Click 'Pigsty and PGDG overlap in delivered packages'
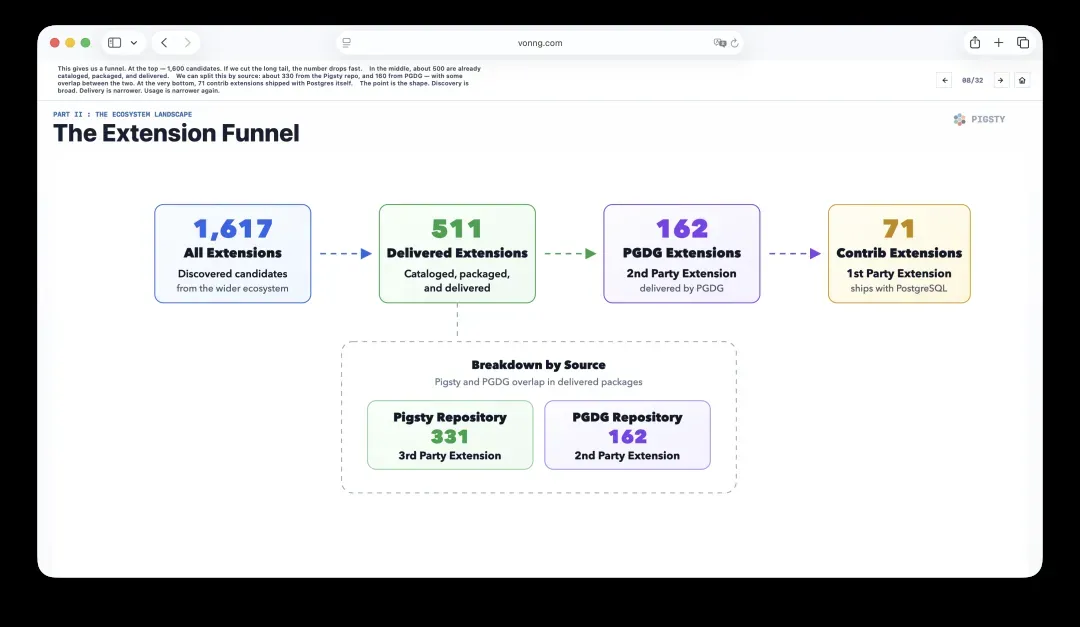Screen dimensions: 1080x627 click(539, 382)
